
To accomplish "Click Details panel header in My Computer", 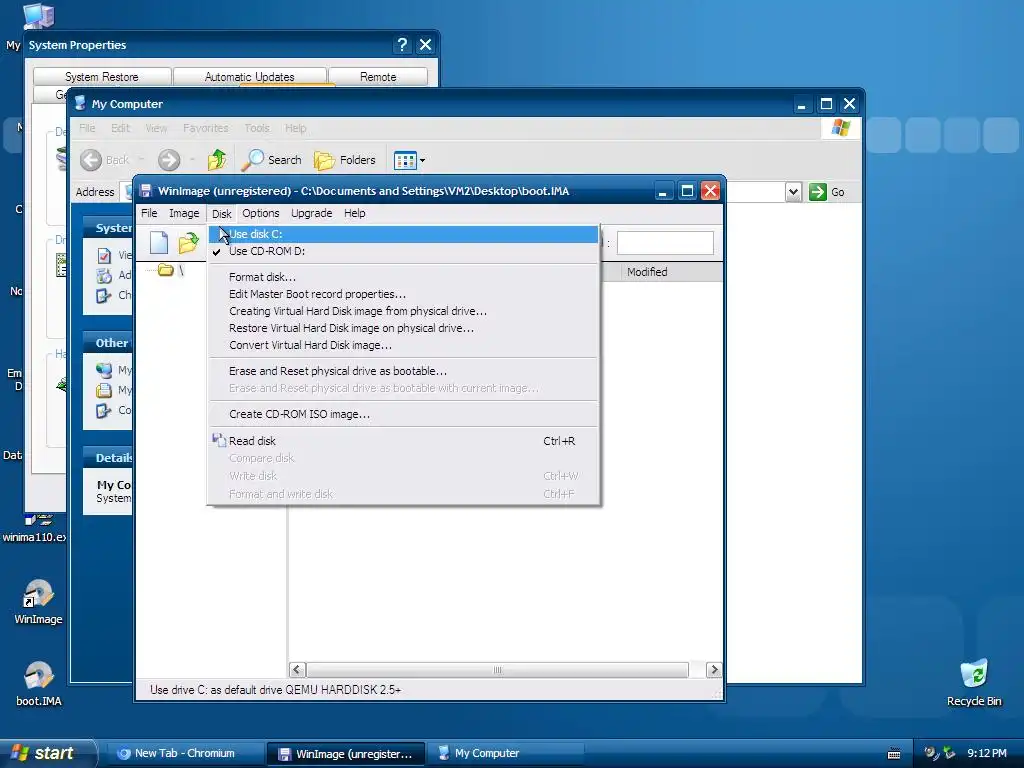I will 108,458.
